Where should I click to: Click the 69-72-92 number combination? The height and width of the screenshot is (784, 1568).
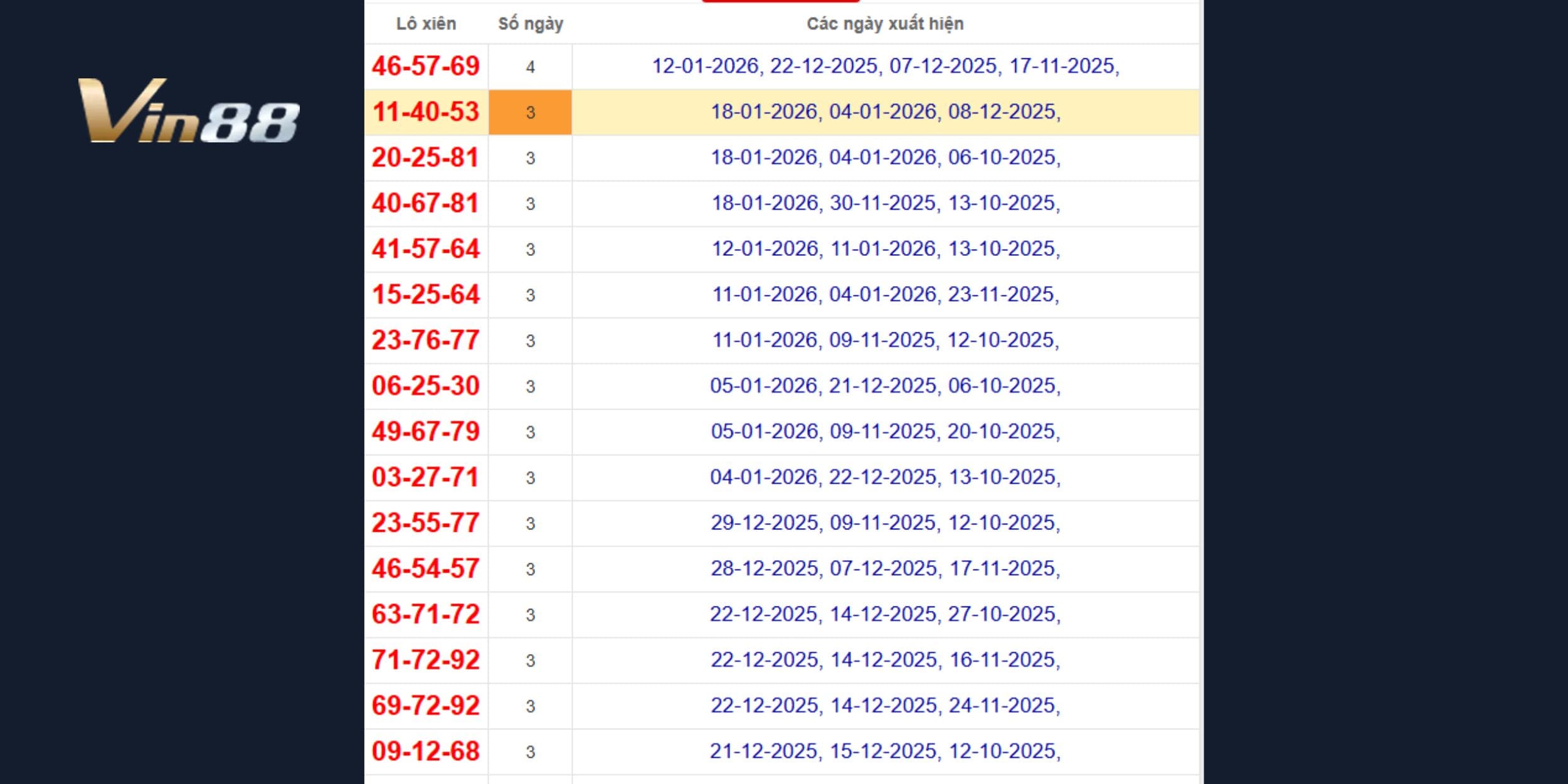[425, 706]
